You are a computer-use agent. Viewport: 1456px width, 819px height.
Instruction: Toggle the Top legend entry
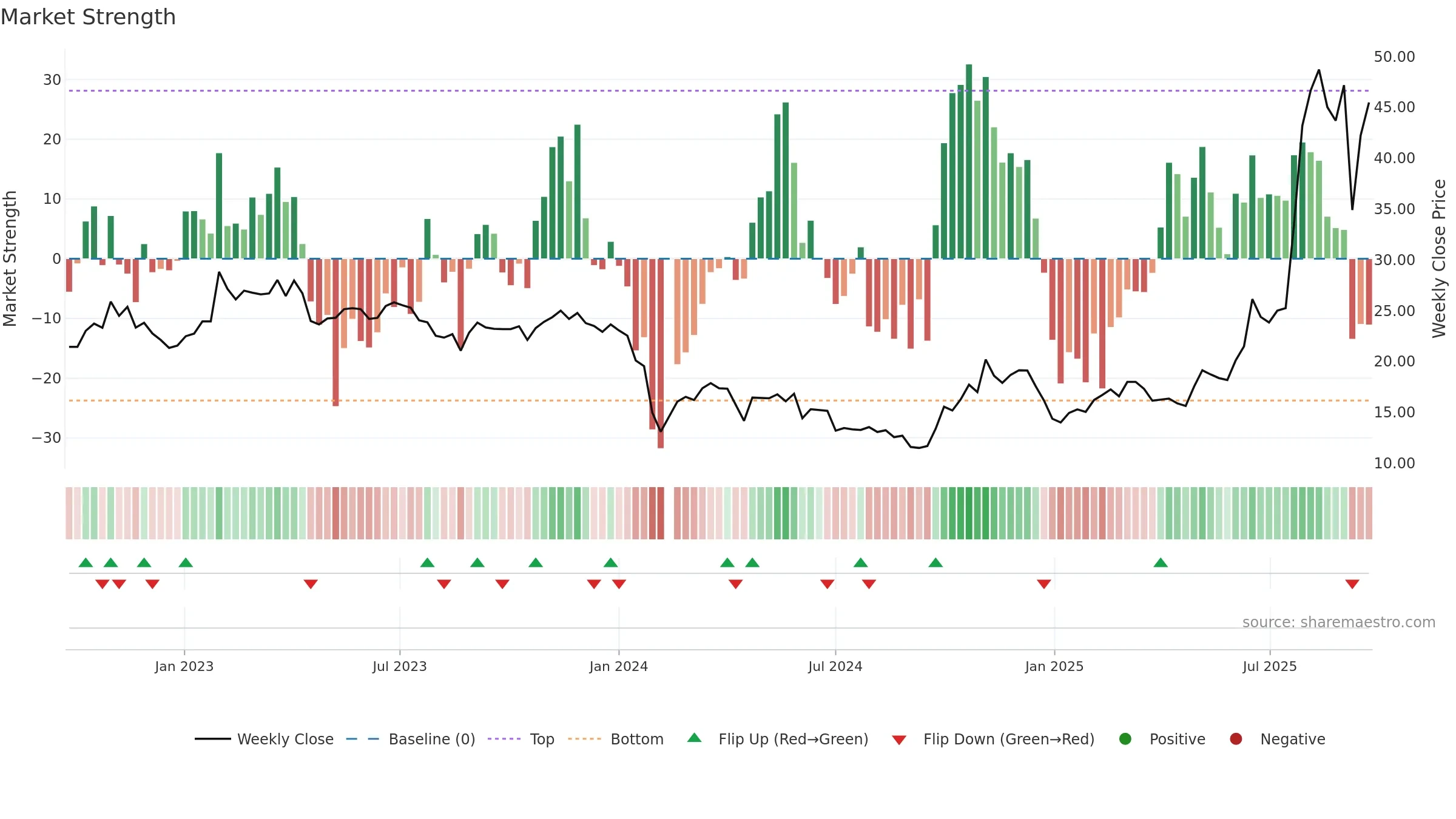(x=521, y=739)
